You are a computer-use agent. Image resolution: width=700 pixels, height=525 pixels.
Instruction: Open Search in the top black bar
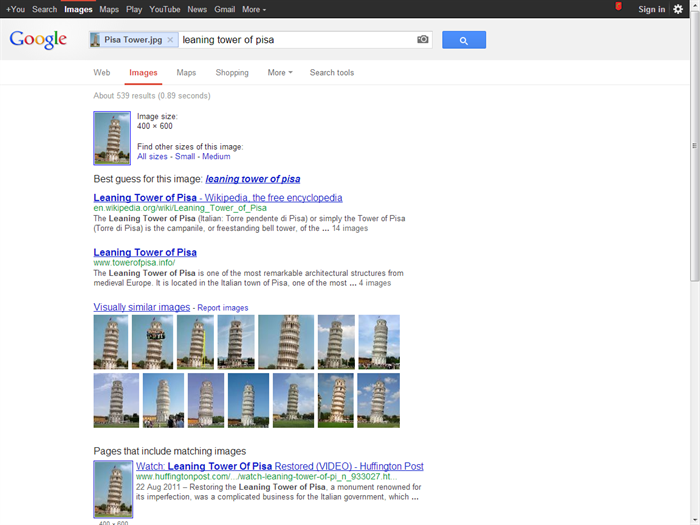(44, 9)
